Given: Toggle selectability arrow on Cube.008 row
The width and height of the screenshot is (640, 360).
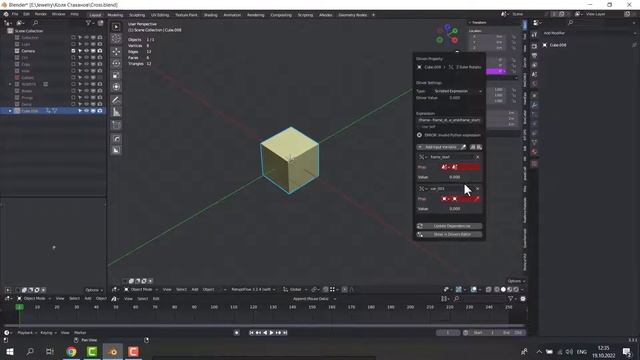Looking at the screenshot, I should click(x=80, y=111).
